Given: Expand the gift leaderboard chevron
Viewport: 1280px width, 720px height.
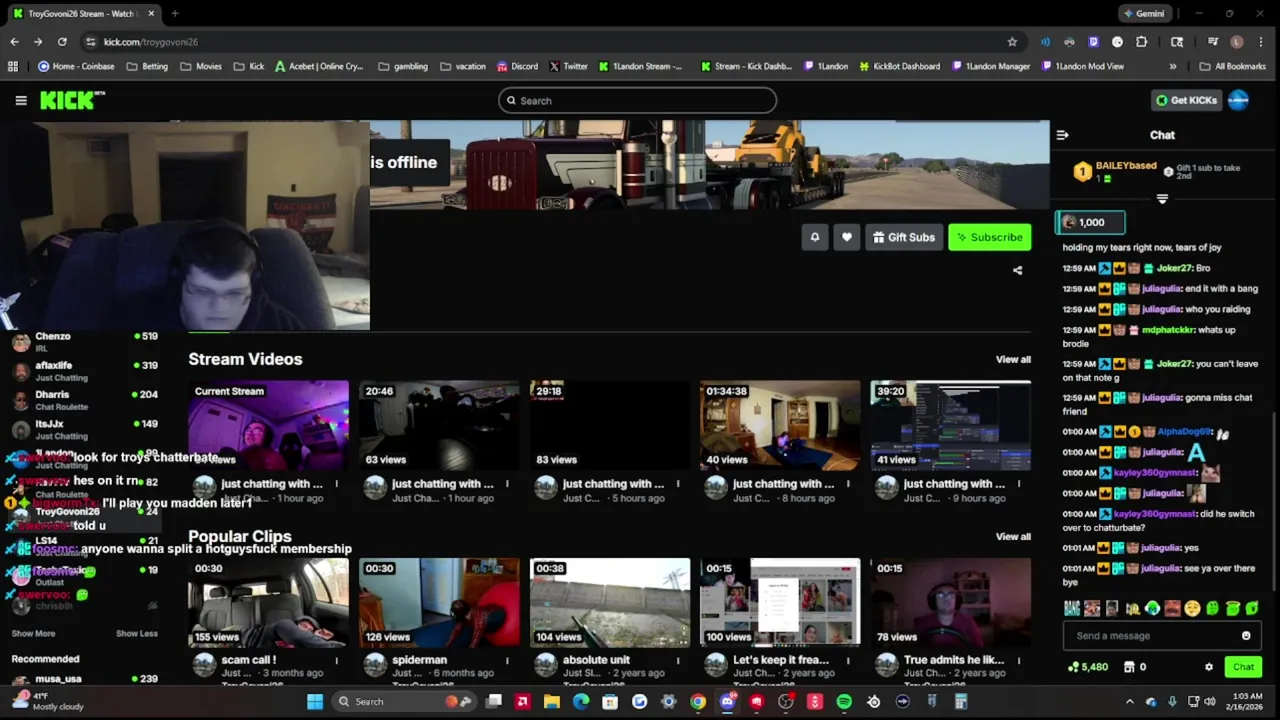Looking at the screenshot, I should [x=1162, y=198].
